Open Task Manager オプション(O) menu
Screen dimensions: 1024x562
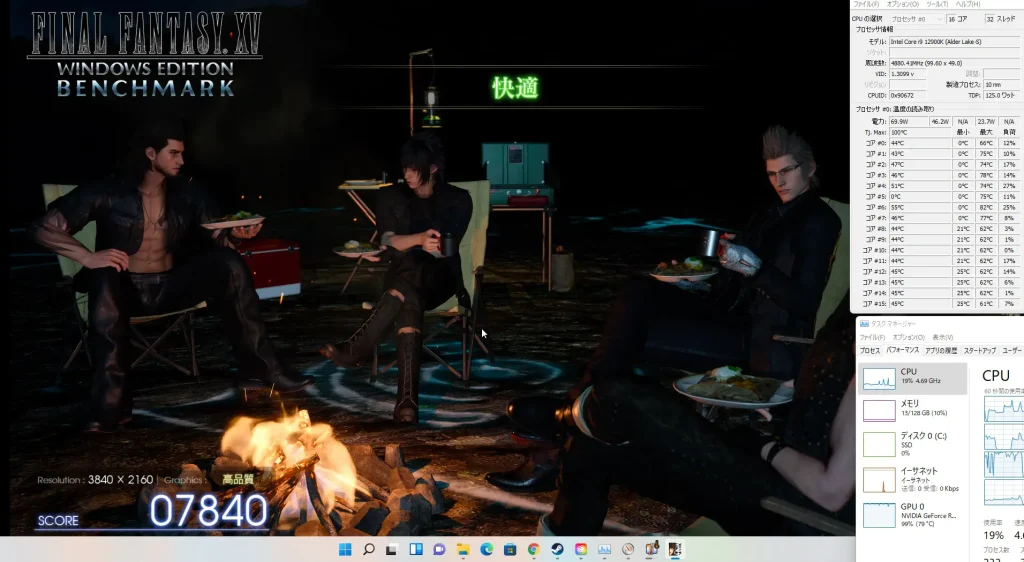click(908, 337)
